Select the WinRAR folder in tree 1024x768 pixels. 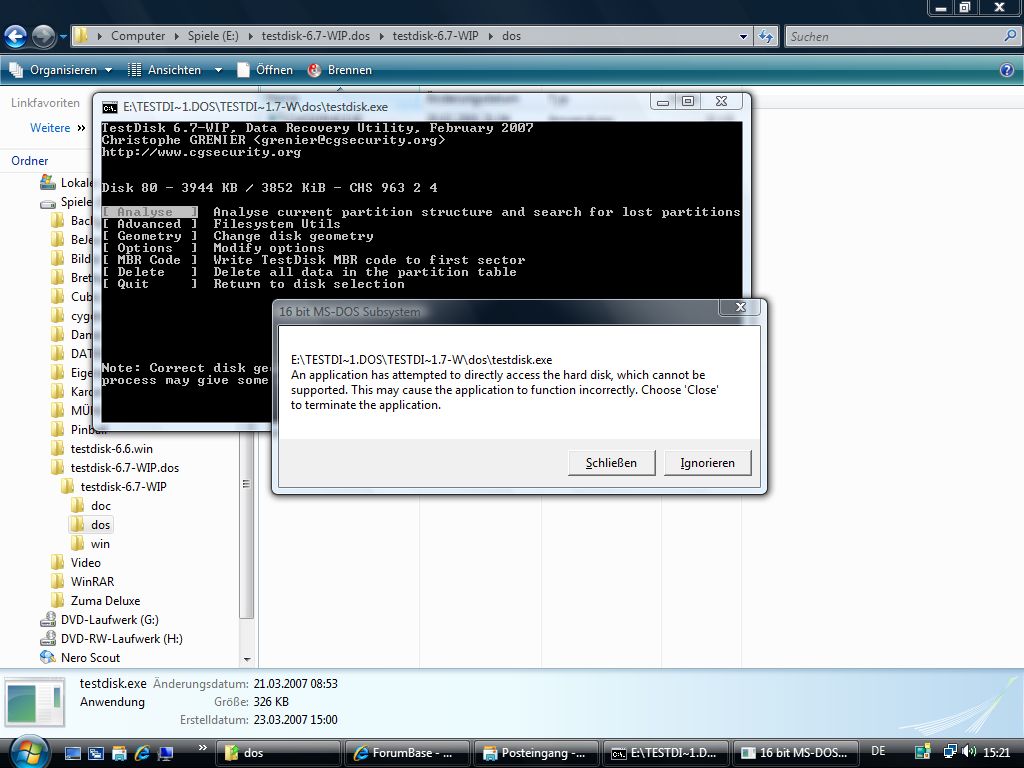[x=92, y=581]
